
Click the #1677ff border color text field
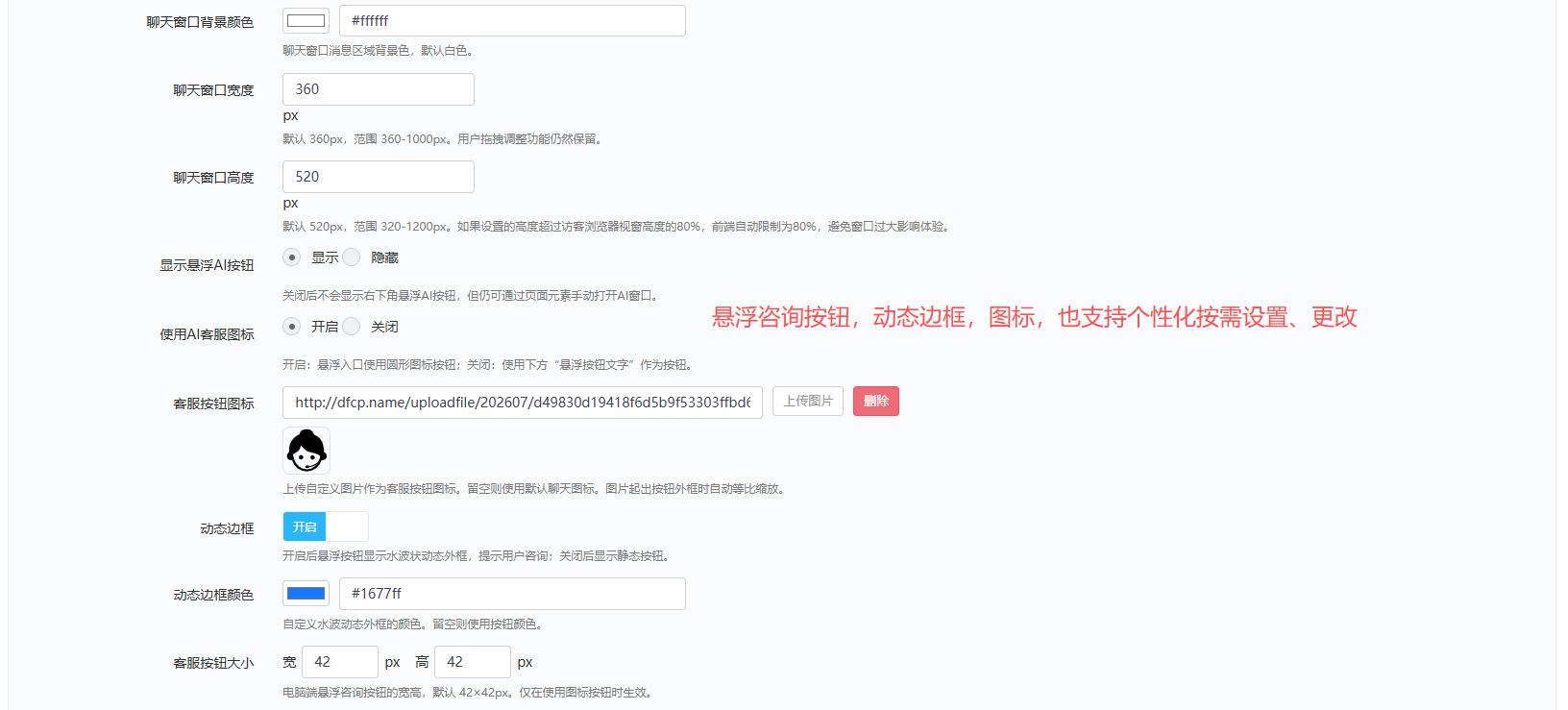pos(512,594)
